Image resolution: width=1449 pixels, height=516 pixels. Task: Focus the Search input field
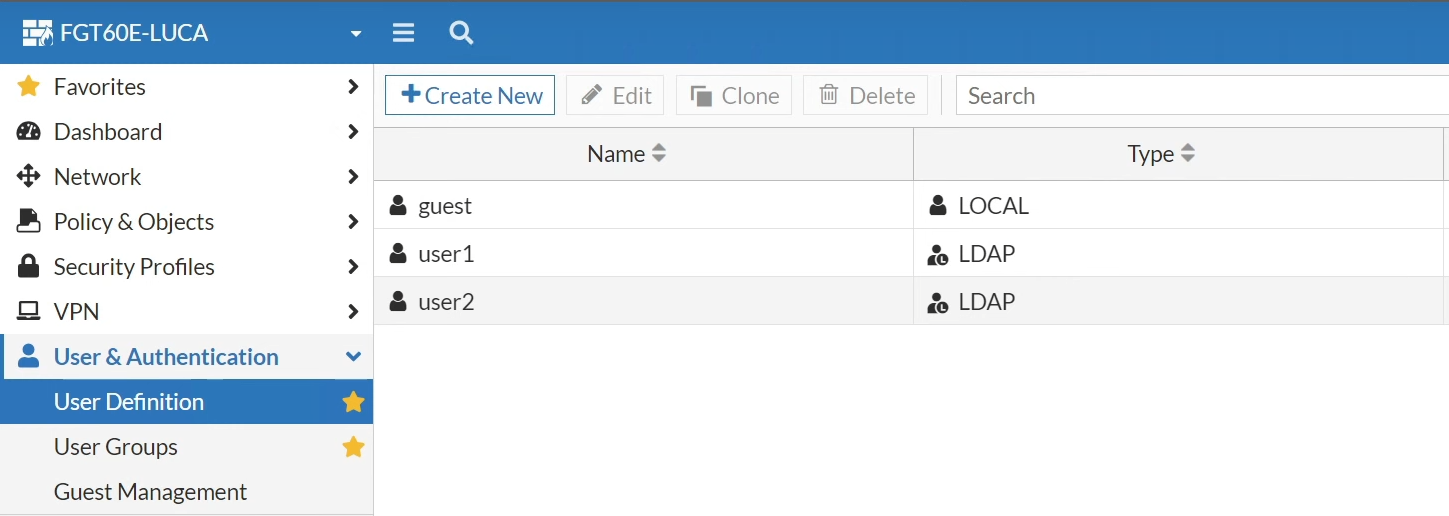point(1202,96)
